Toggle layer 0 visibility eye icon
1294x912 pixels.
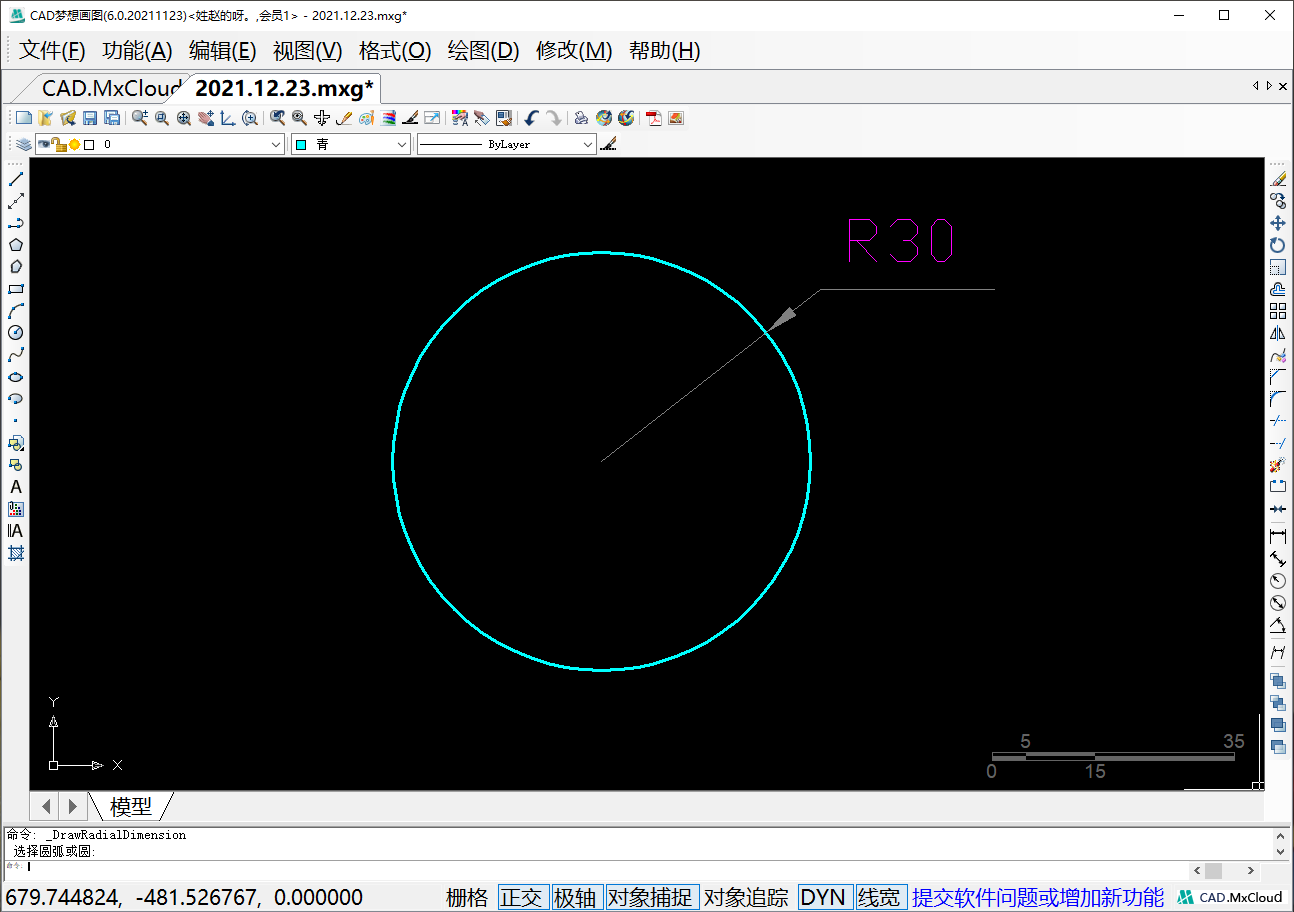point(44,145)
